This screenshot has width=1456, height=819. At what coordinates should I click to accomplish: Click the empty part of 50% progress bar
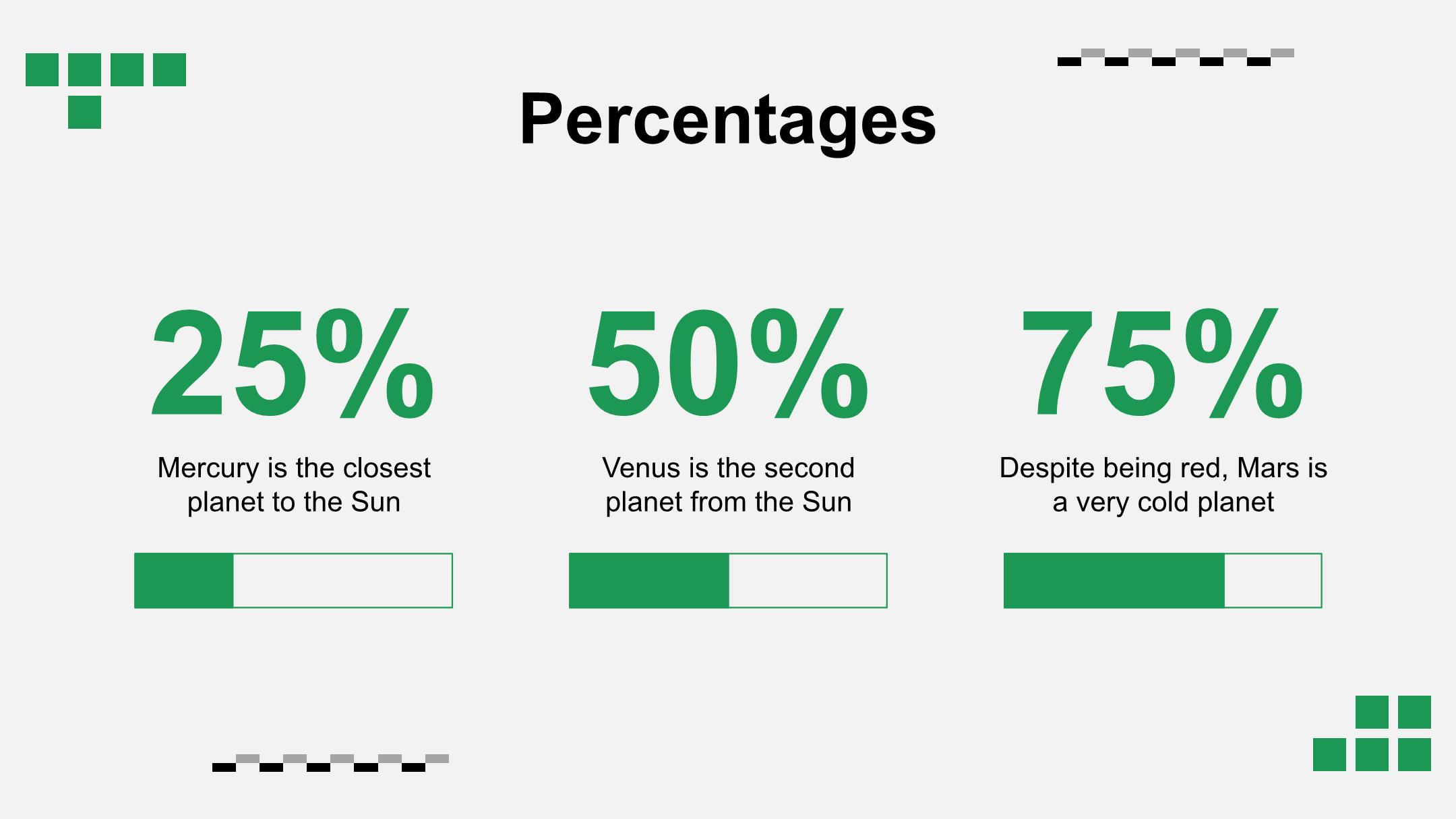pos(808,580)
